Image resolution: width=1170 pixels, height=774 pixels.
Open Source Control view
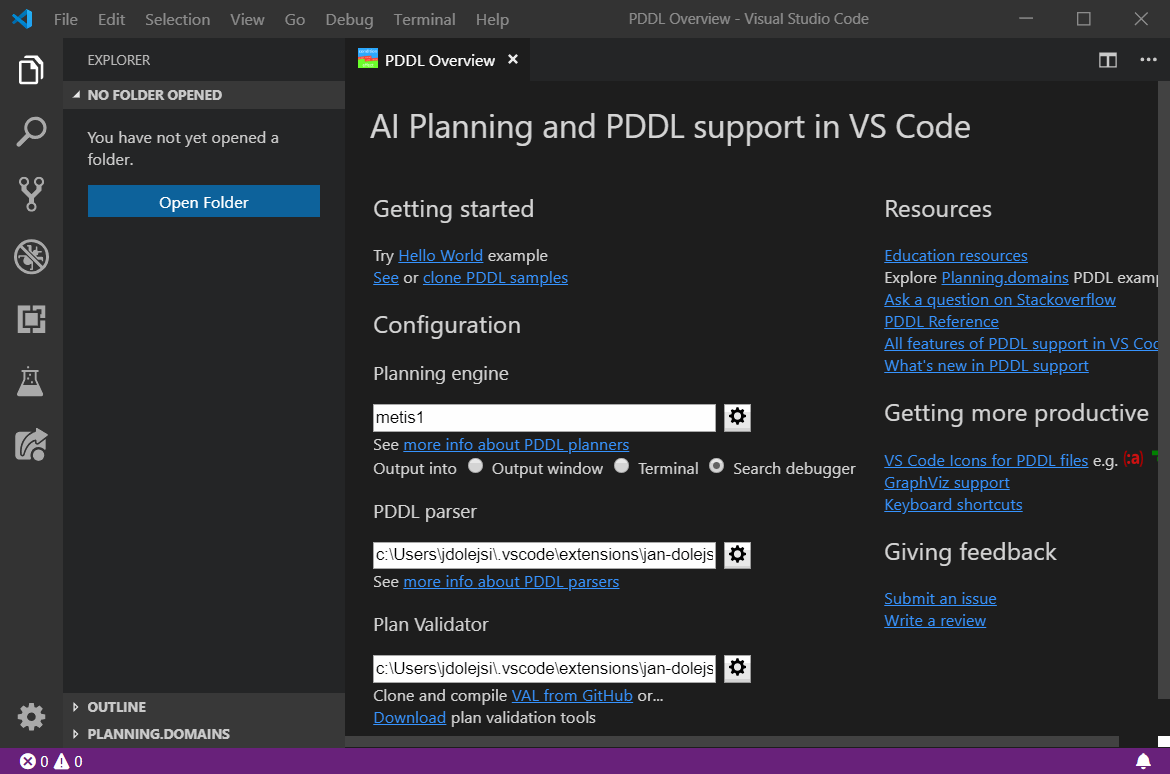click(x=31, y=194)
